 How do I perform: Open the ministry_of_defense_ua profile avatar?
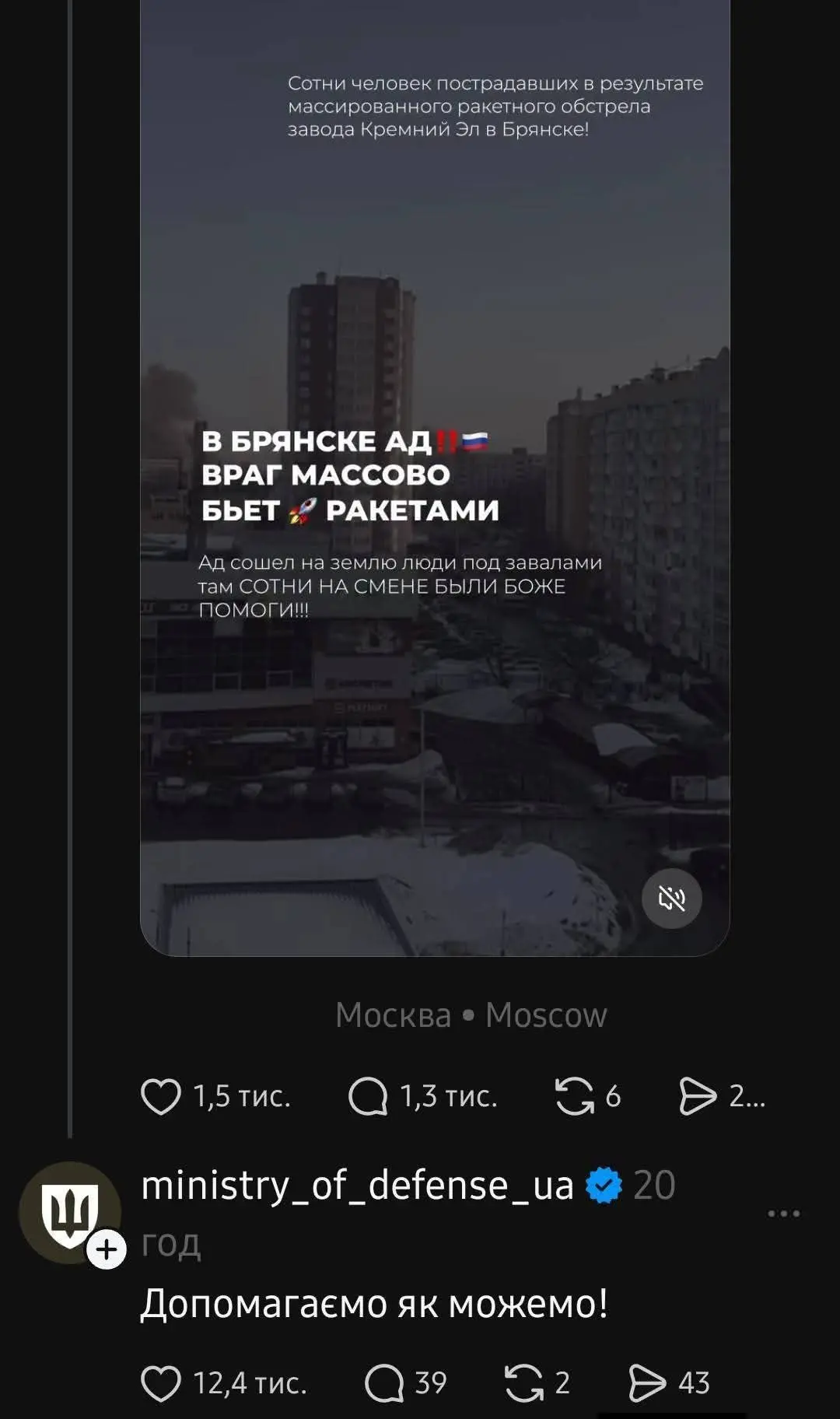[x=69, y=1212]
